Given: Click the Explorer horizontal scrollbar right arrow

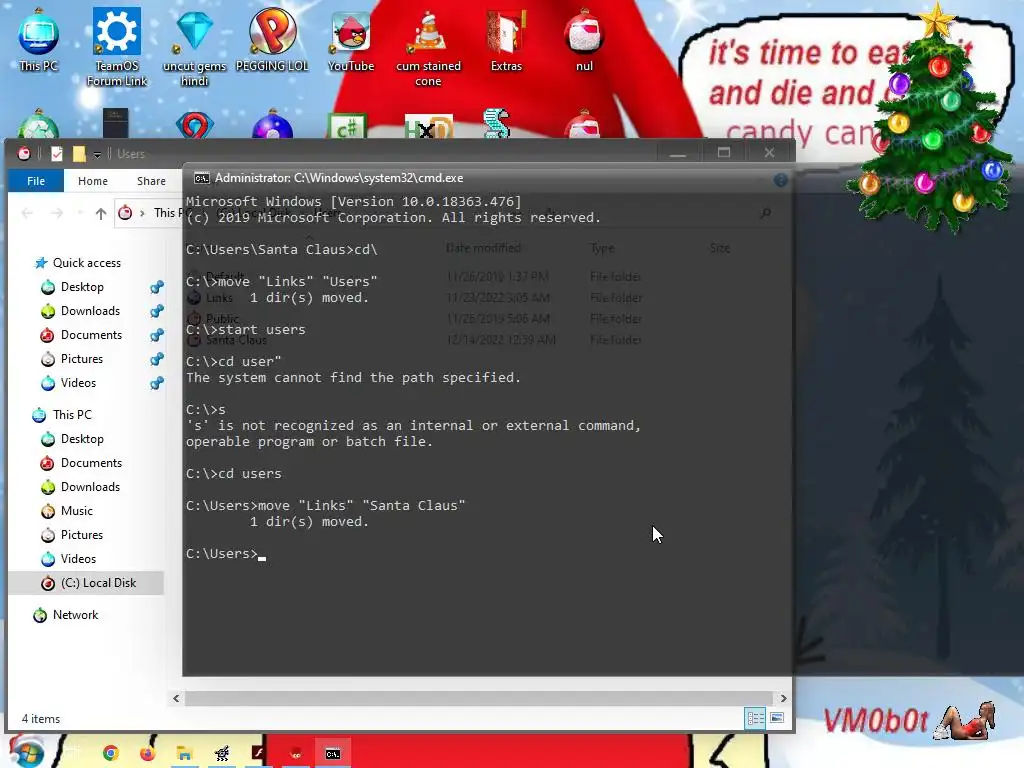Looking at the screenshot, I should click(x=784, y=698).
